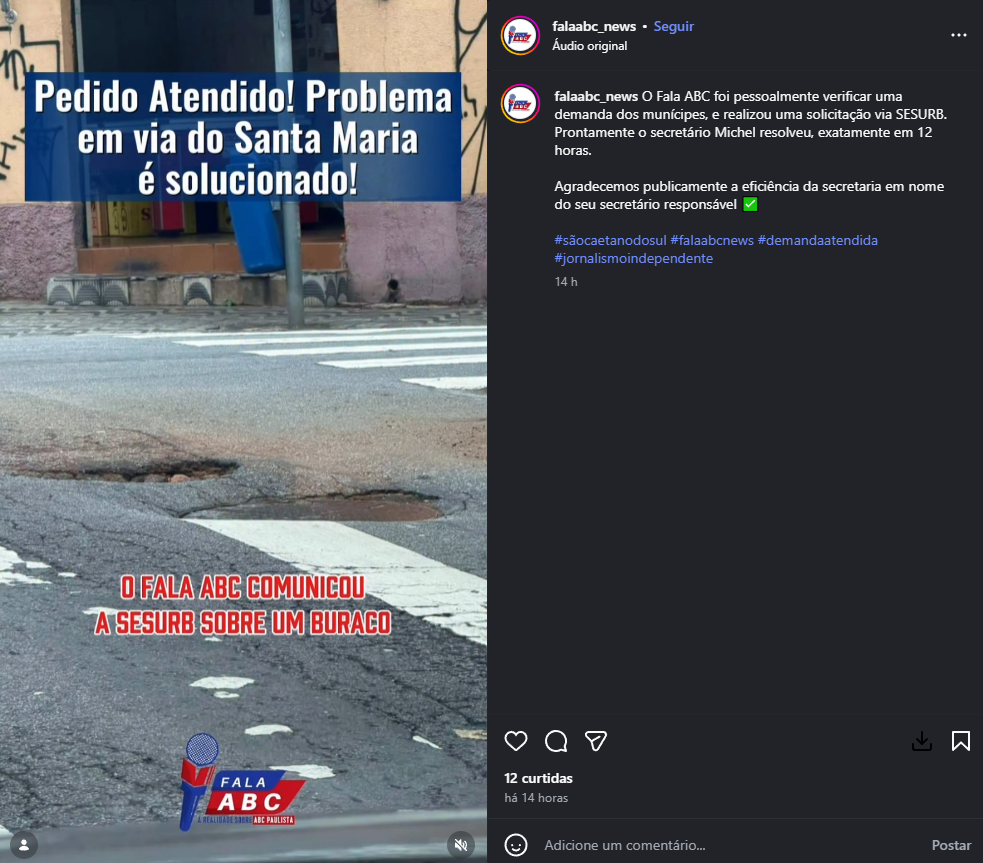Open hashtag #falaabcnews
The width and height of the screenshot is (983, 863).
tap(712, 240)
